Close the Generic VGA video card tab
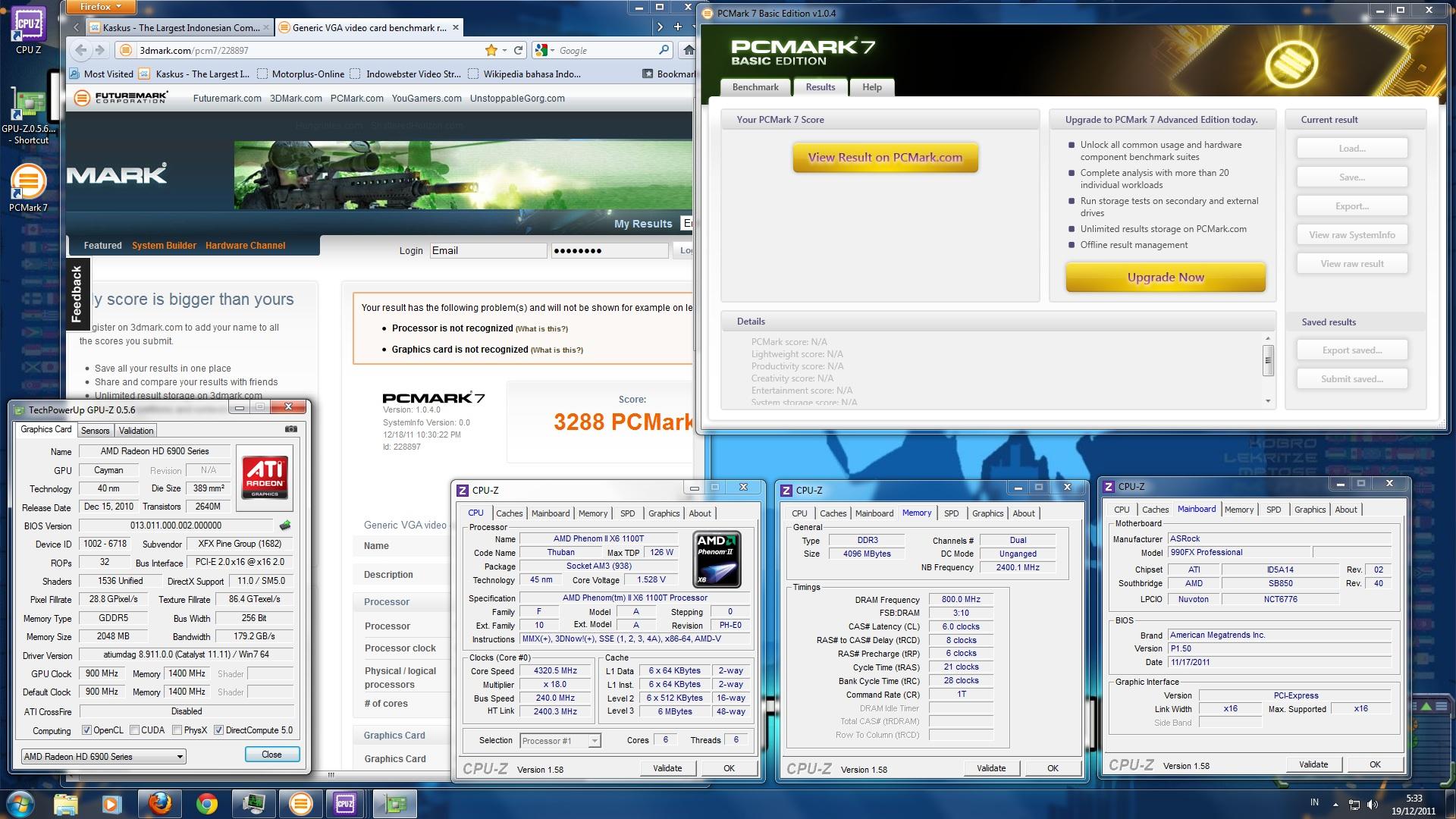This screenshot has height=819, width=1456. tap(456, 27)
